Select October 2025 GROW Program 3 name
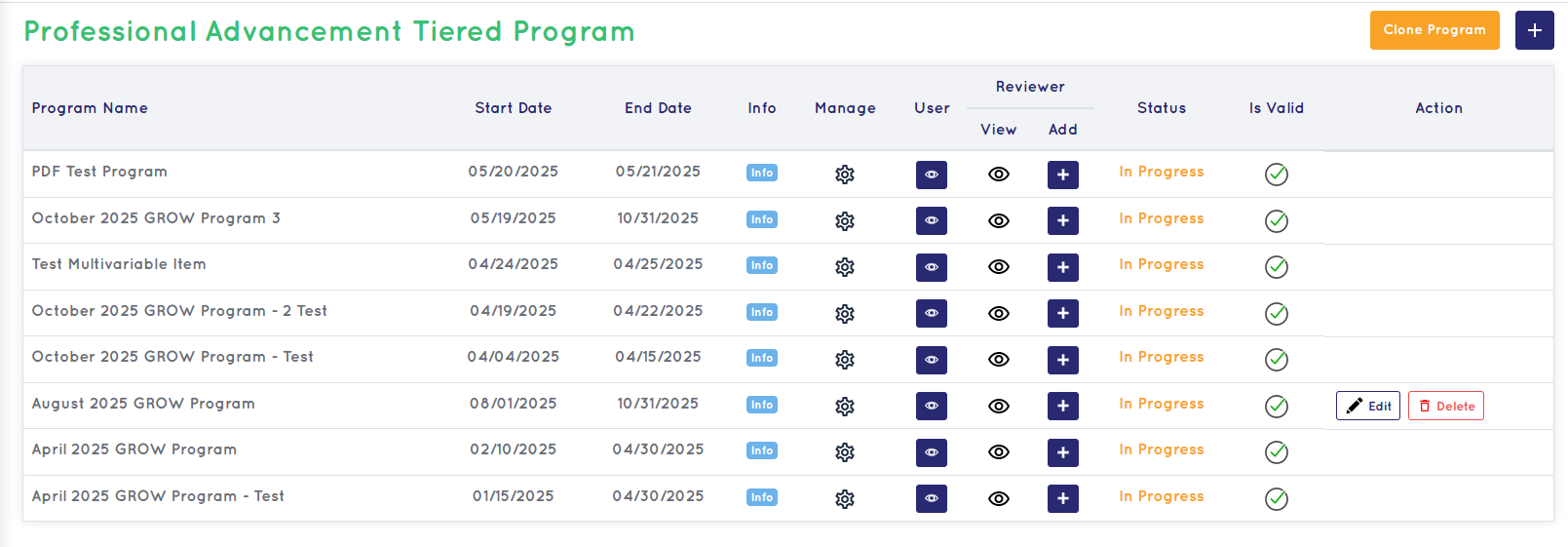The image size is (1568, 547). click(156, 218)
